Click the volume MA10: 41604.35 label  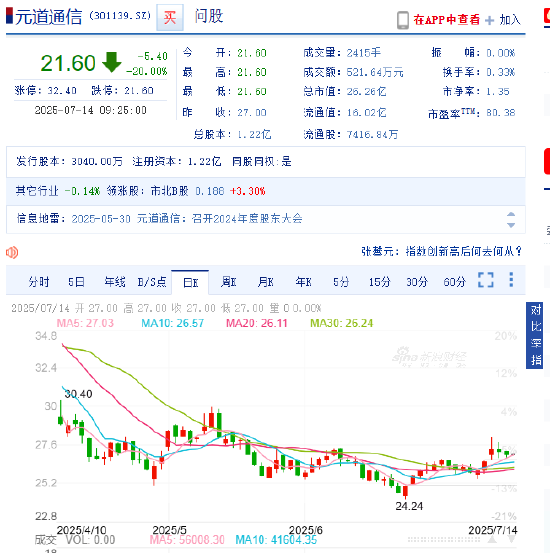point(276,540)
